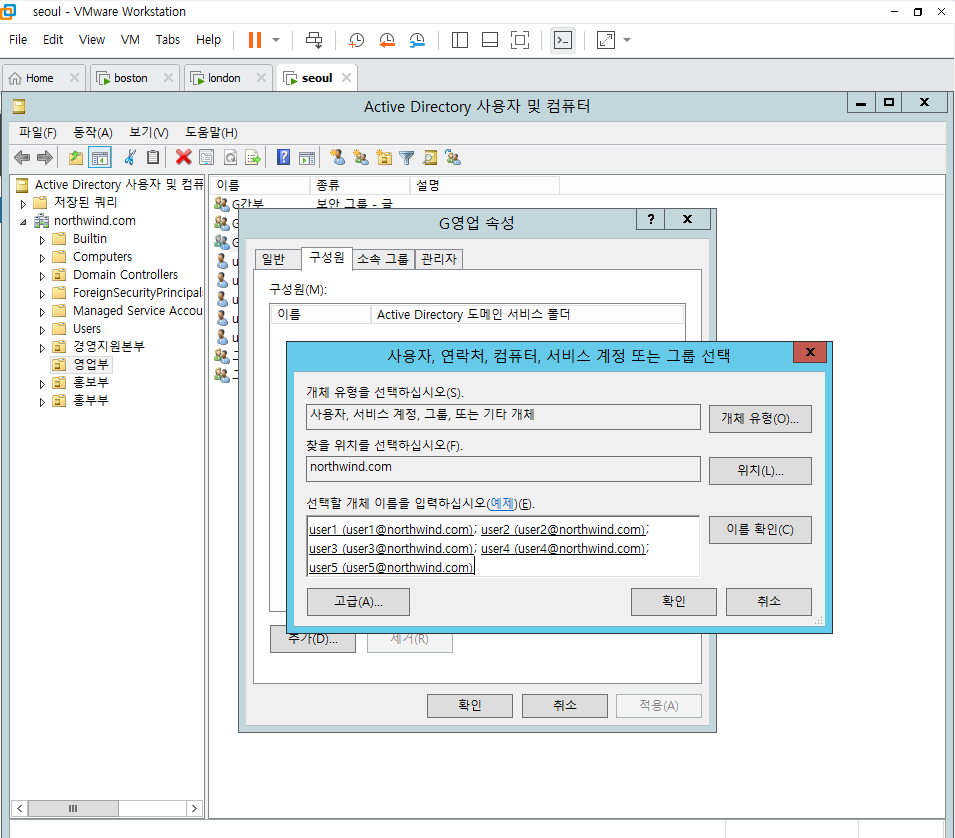
Task: Expand the Domain Controllers node
Action: (x=42, y=276)
